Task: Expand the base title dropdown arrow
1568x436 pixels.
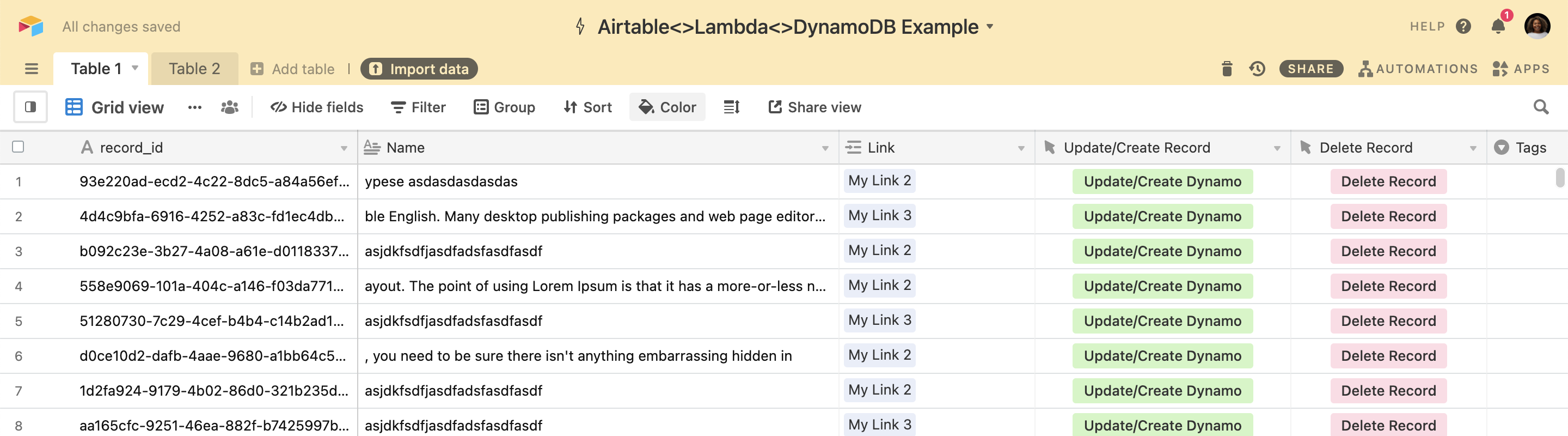Action: pyautogui.click(x=990, y=26)
